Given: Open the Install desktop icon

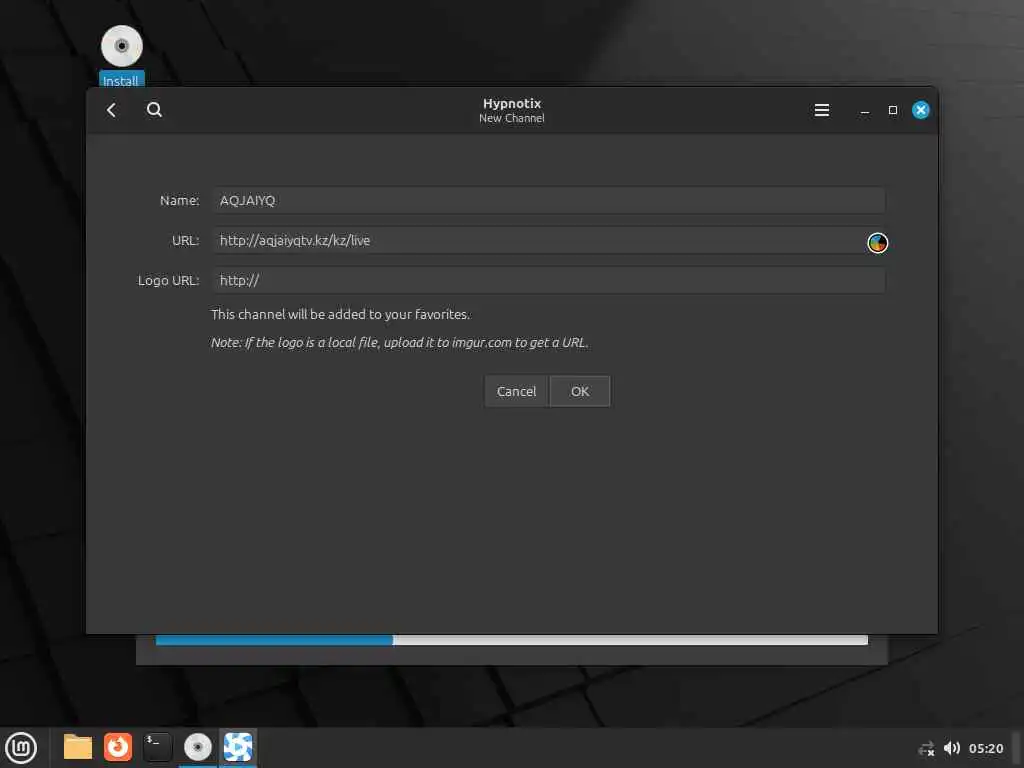Looking at the screenshot, I should coord(121,56).
